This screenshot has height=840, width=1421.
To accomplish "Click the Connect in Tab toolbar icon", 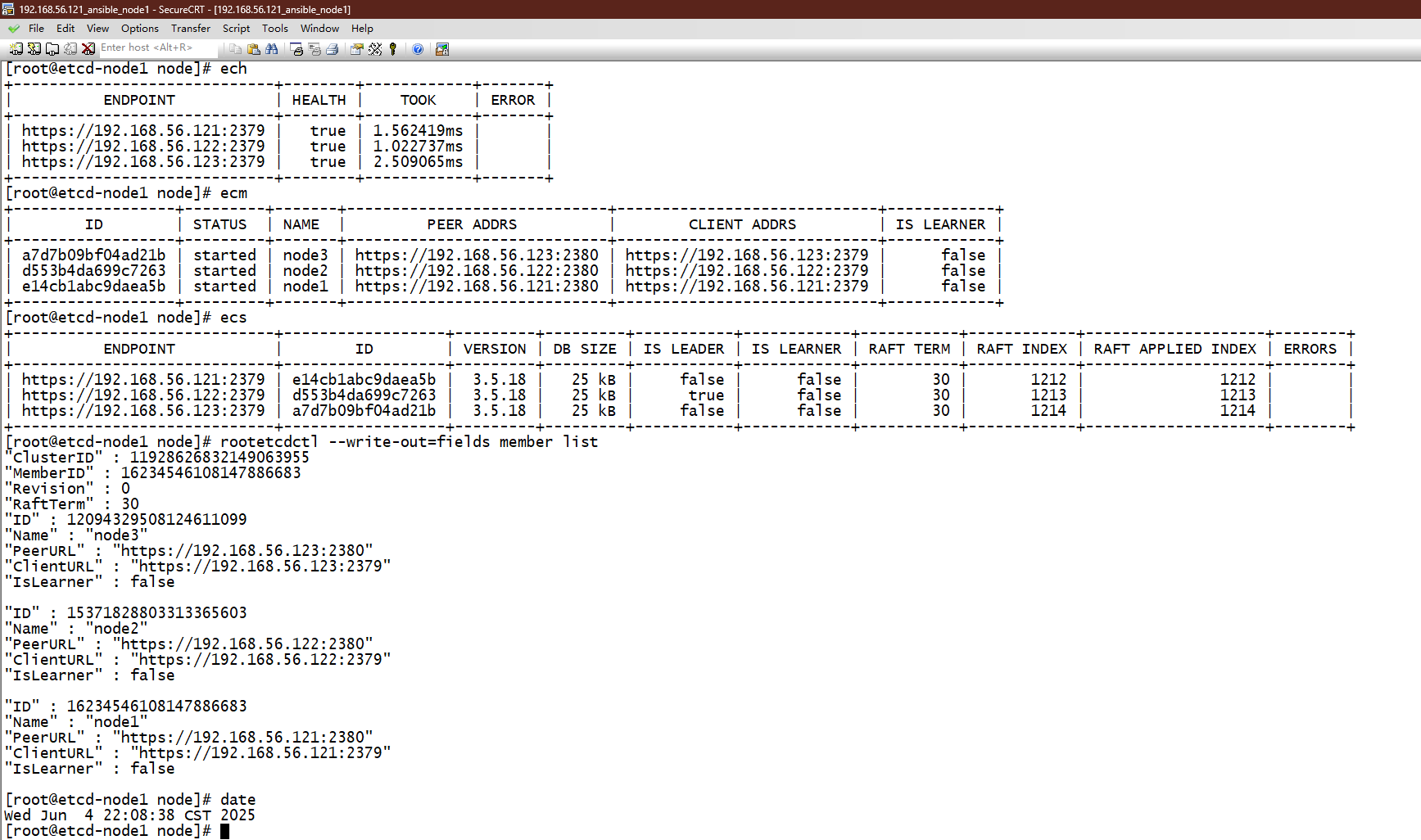I will click(x=52, y=49).
